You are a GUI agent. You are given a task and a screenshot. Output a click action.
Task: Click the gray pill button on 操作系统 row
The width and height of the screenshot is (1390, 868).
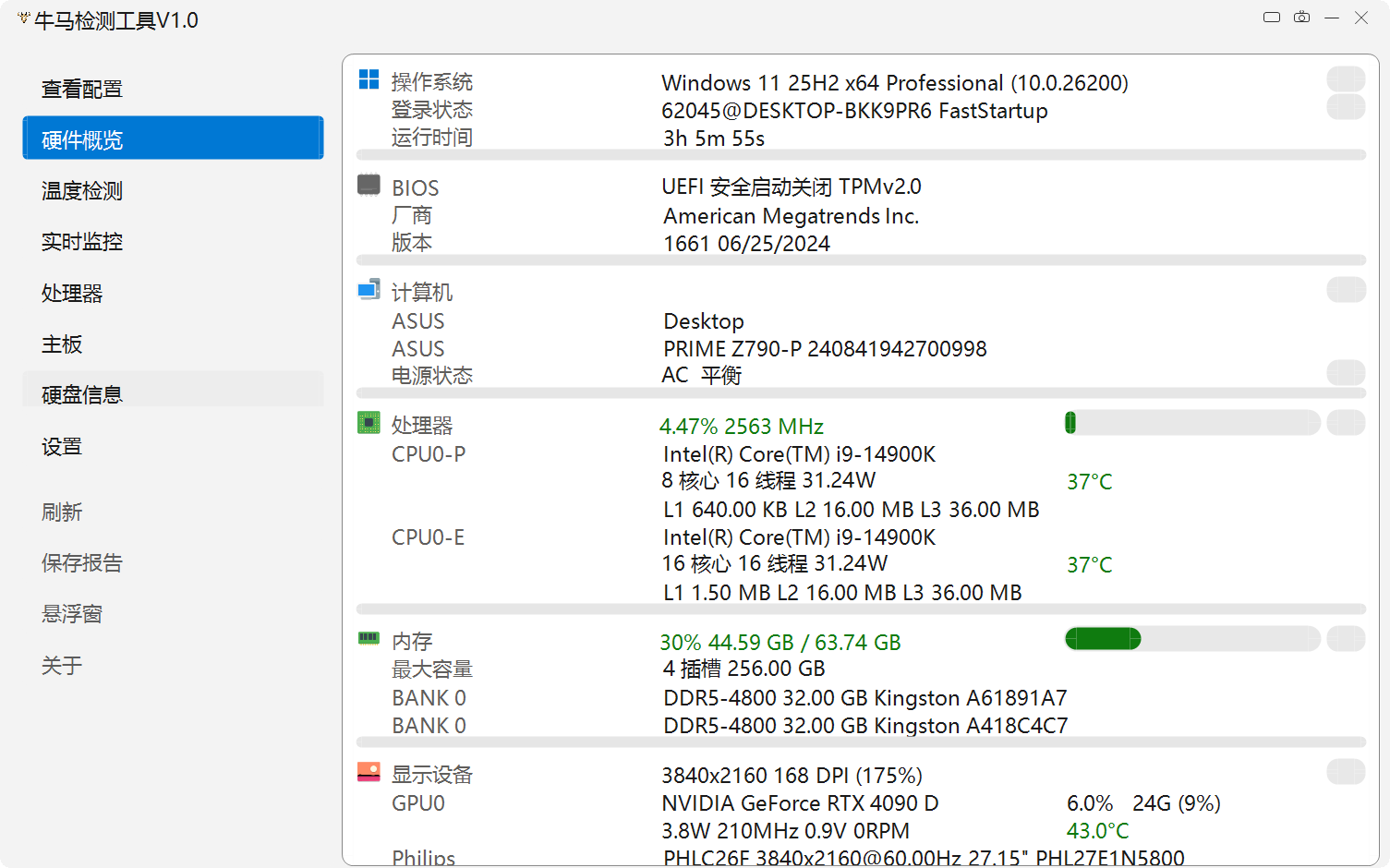click(x=1346, y=79)
